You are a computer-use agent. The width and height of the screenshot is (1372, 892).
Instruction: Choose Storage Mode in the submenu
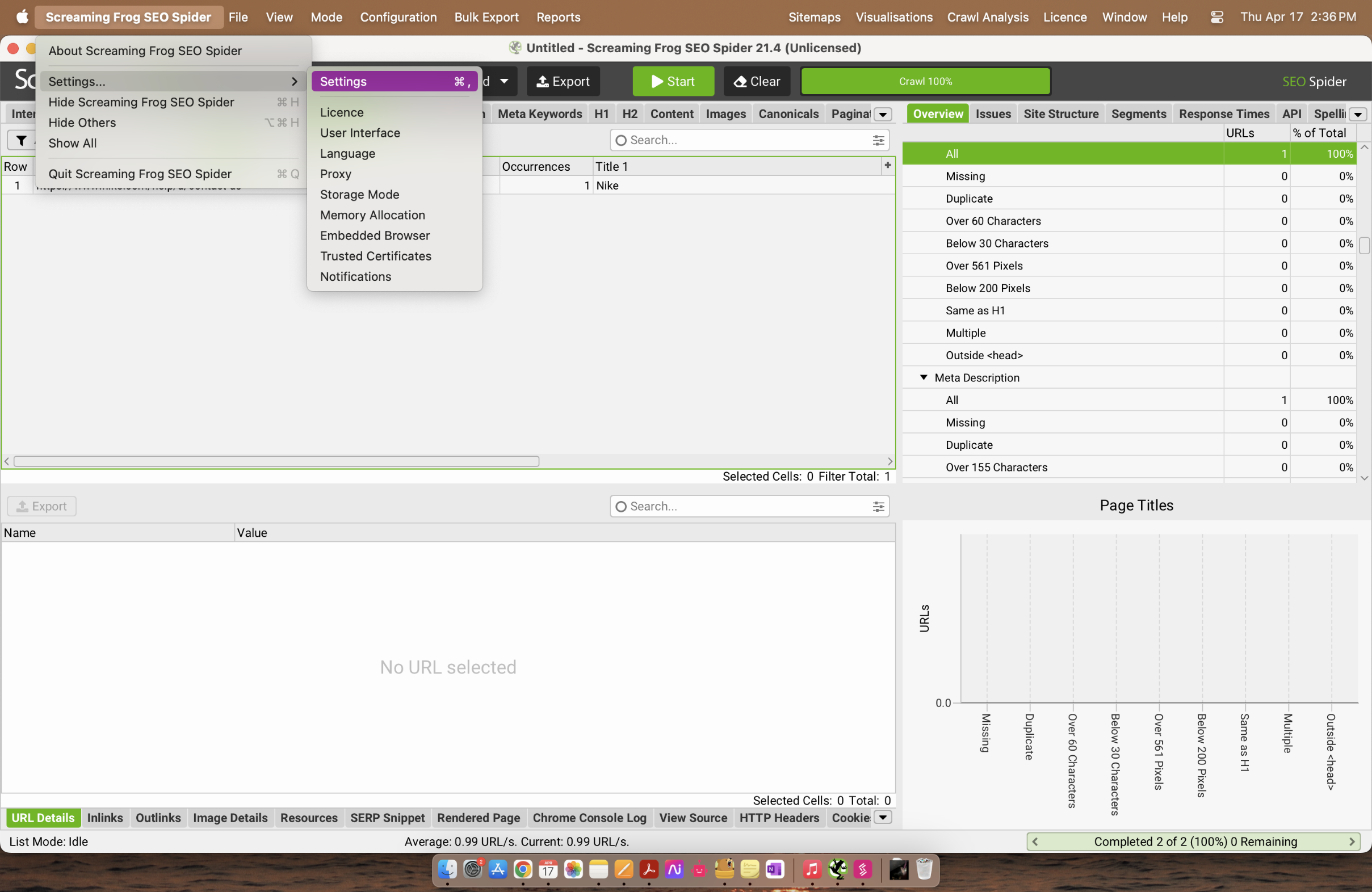(360, 194)
